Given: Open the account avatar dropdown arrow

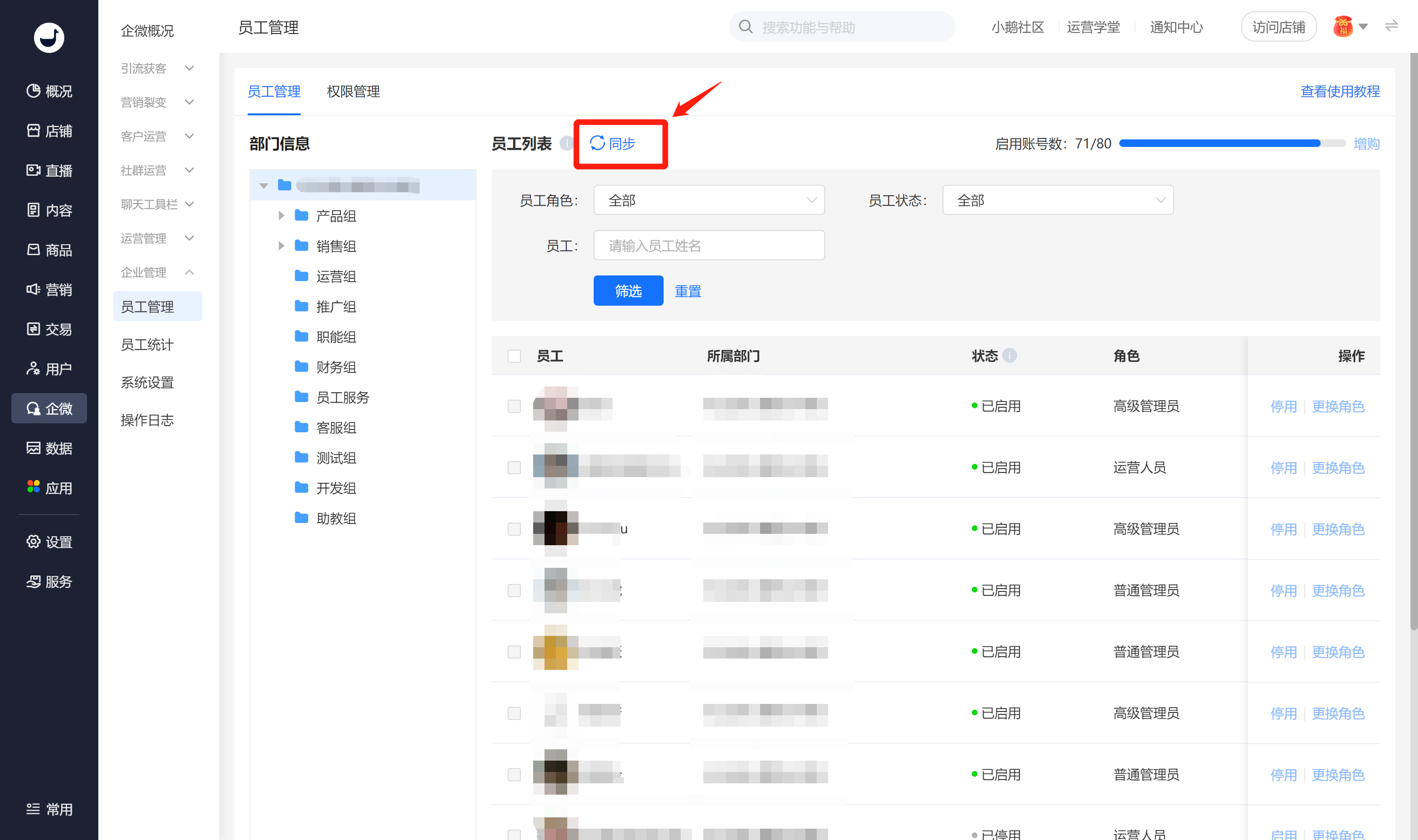Looking at the screenshot, I should coord(1364,26).
